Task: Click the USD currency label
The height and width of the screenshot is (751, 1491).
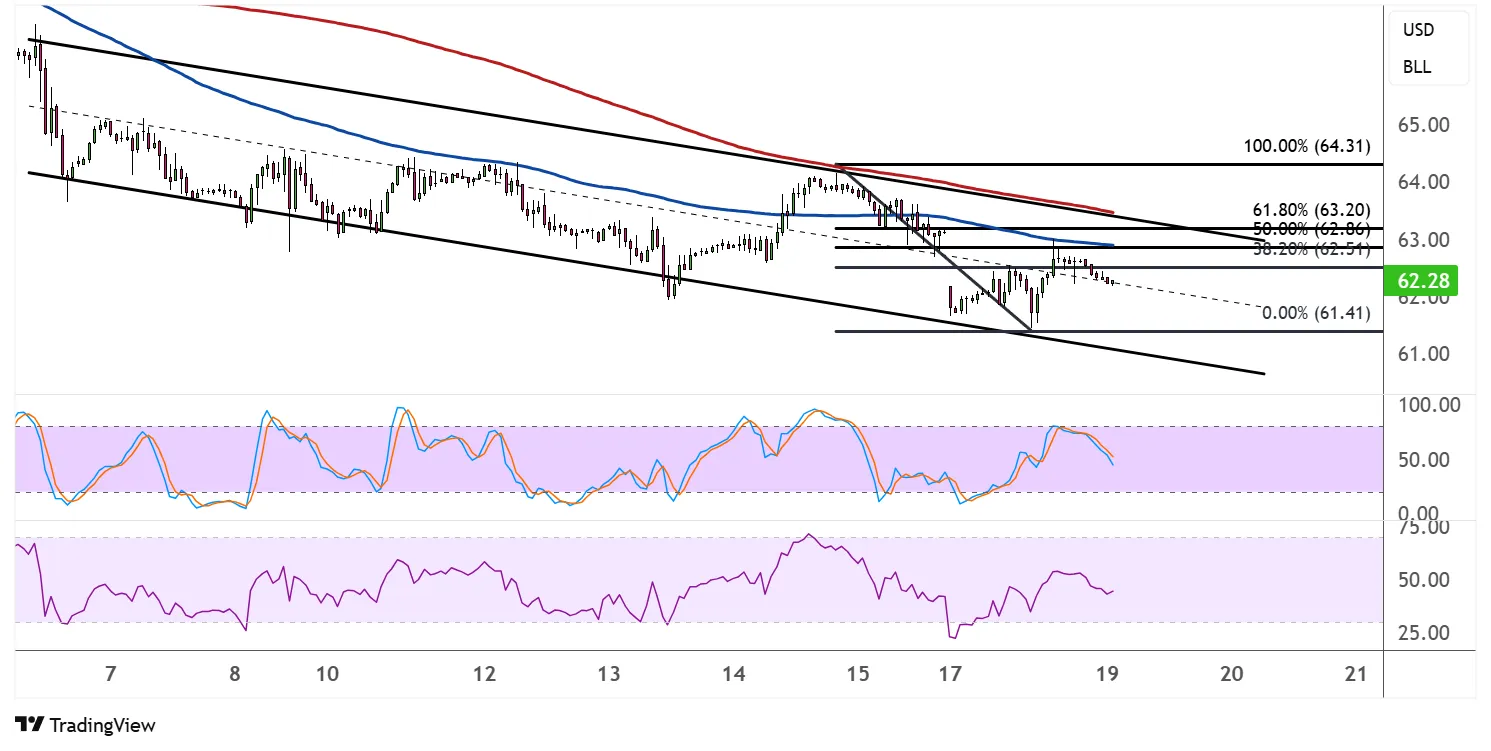Action: pyautogui.click(x=1417, y=30)
